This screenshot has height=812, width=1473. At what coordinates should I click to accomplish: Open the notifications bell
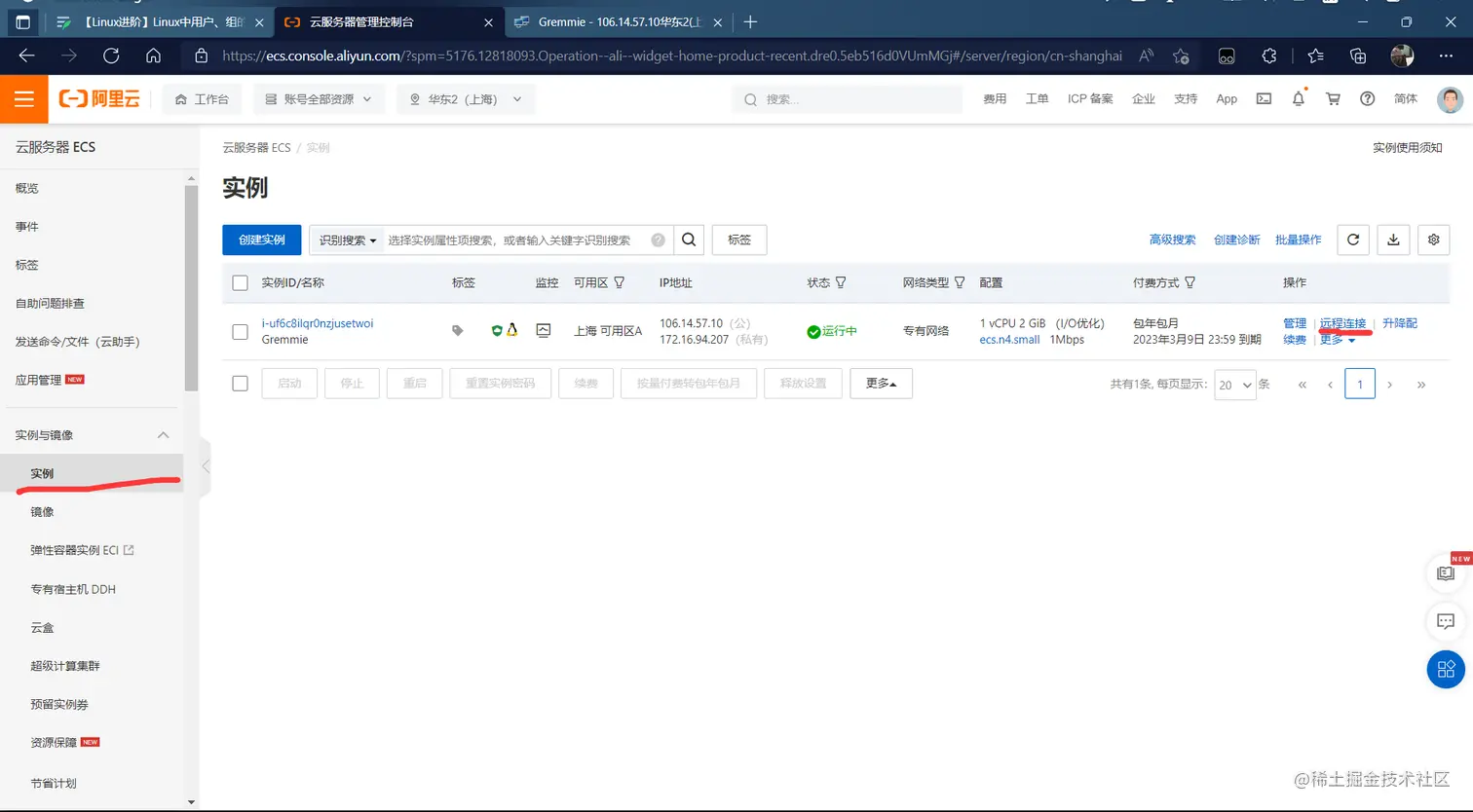1299,99
